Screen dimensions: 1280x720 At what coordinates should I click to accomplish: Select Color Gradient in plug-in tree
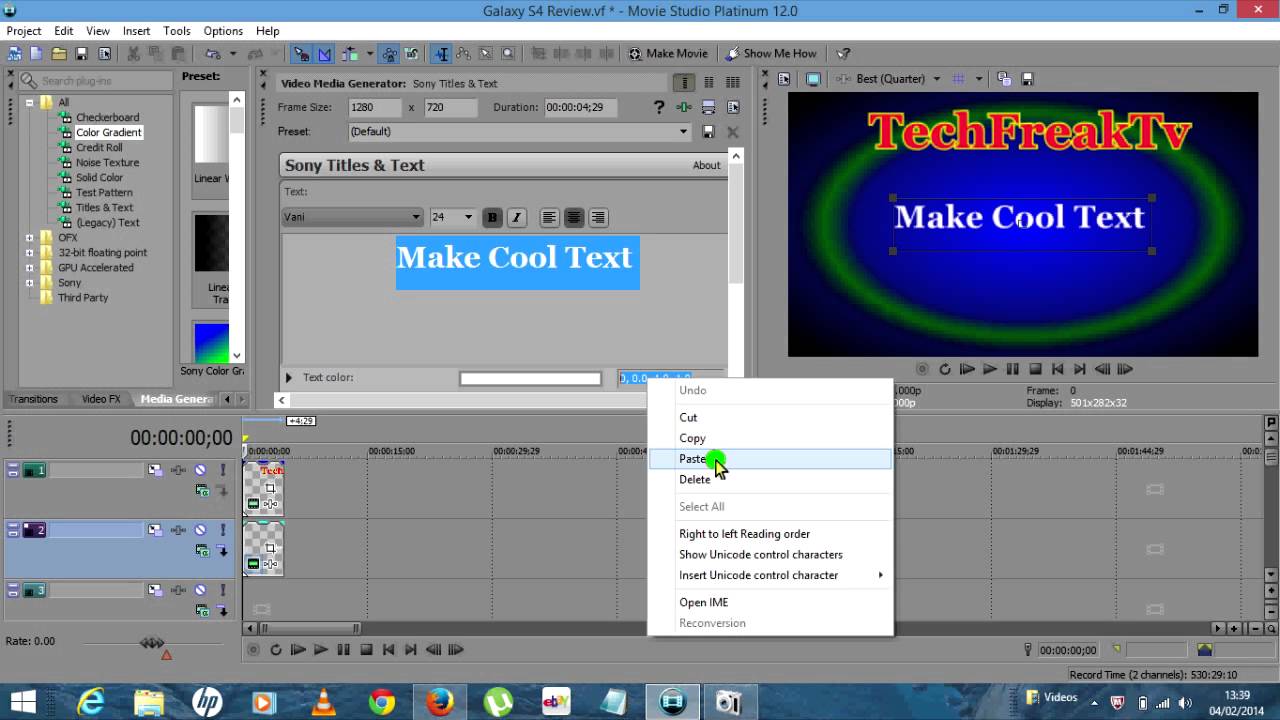click(109, 132)
